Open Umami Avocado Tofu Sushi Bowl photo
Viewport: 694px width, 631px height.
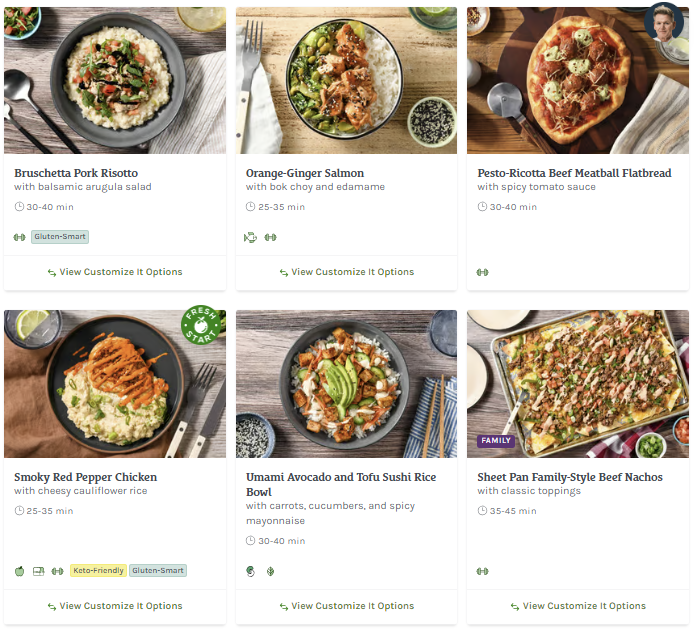[346, 383]
